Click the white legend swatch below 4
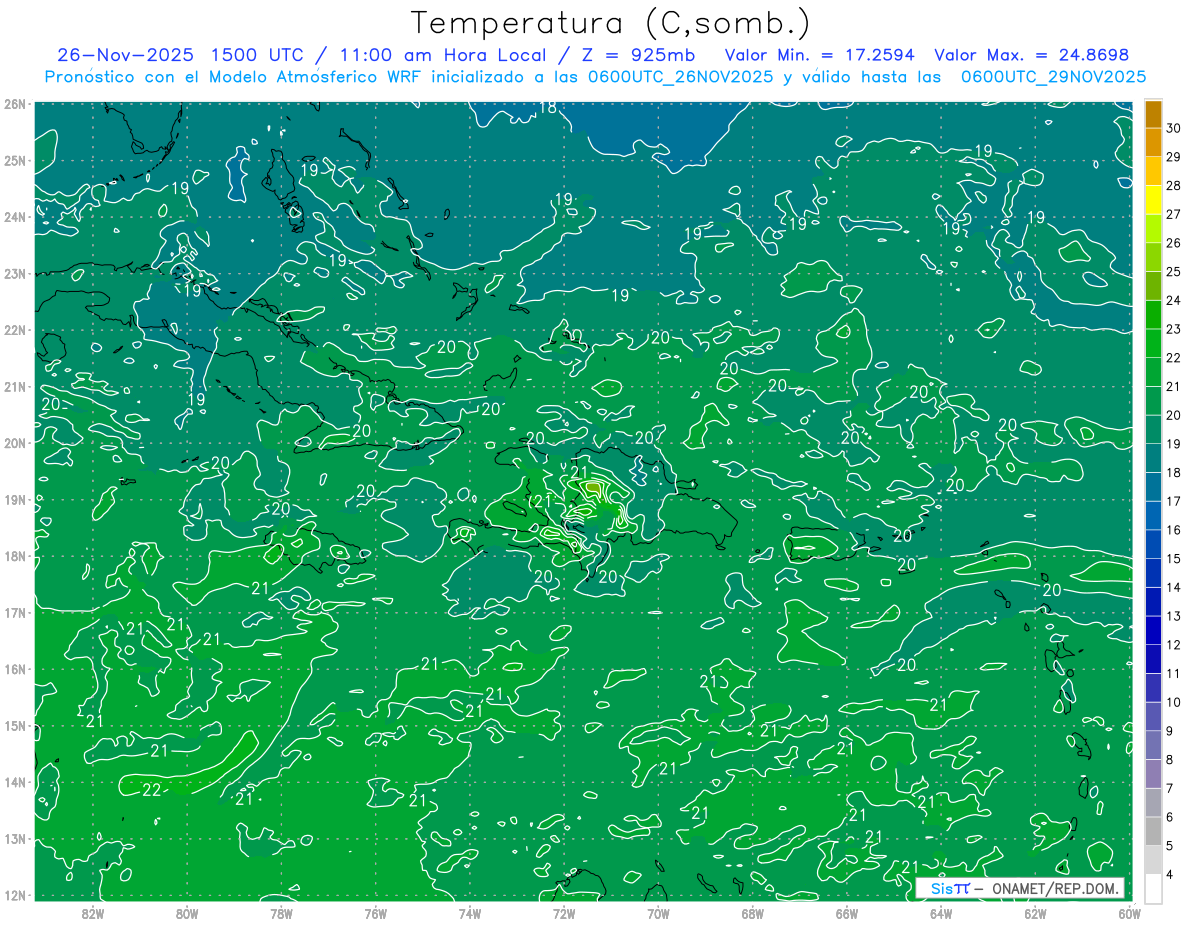This screenshot has width=1200, height=927. 1153,888
